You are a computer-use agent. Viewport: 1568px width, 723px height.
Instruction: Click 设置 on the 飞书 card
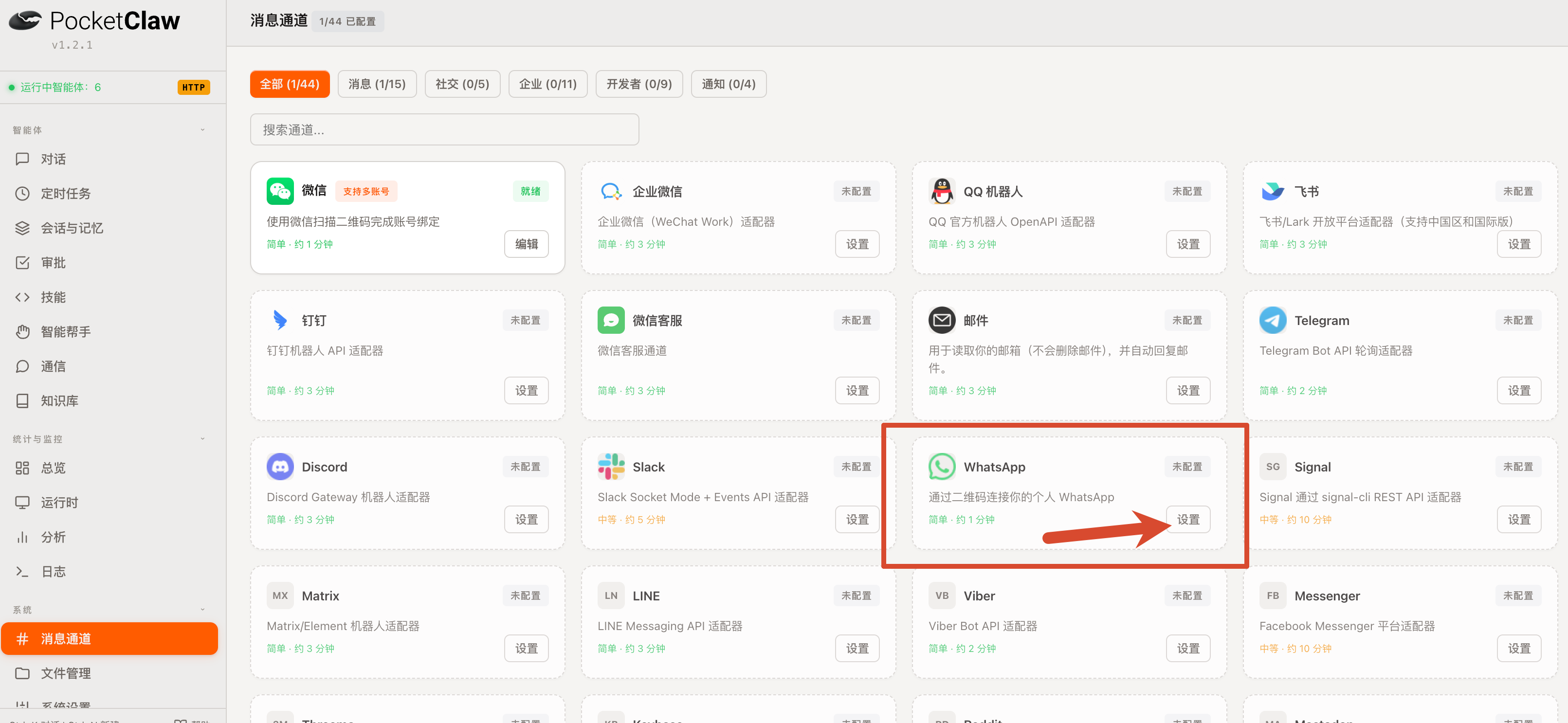click(1519, 244)
